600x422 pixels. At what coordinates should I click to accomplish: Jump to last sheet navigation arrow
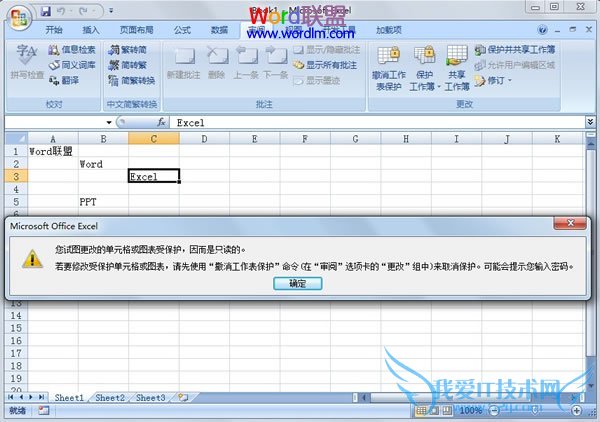click(41, 398)
